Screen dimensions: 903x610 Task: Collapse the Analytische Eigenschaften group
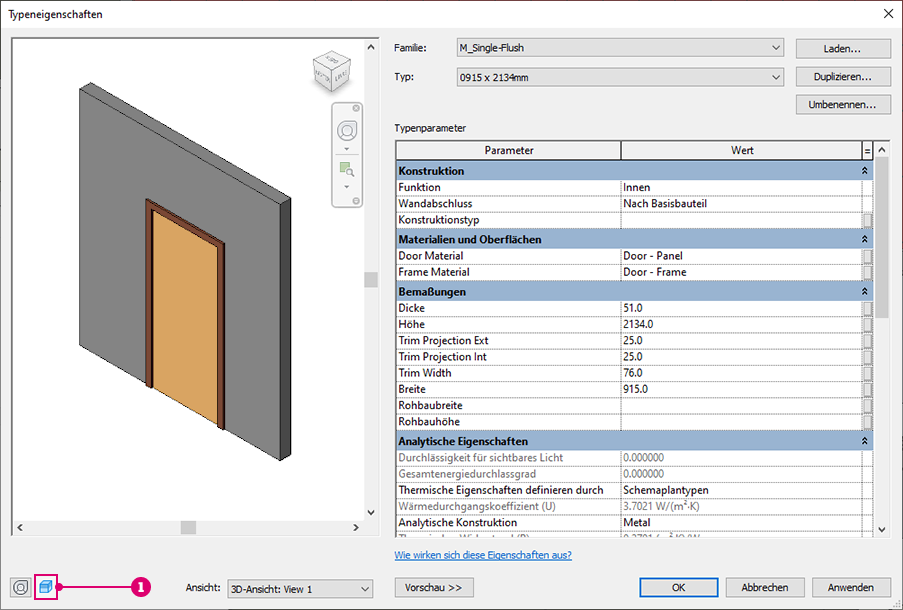click(x=864, y=441)
